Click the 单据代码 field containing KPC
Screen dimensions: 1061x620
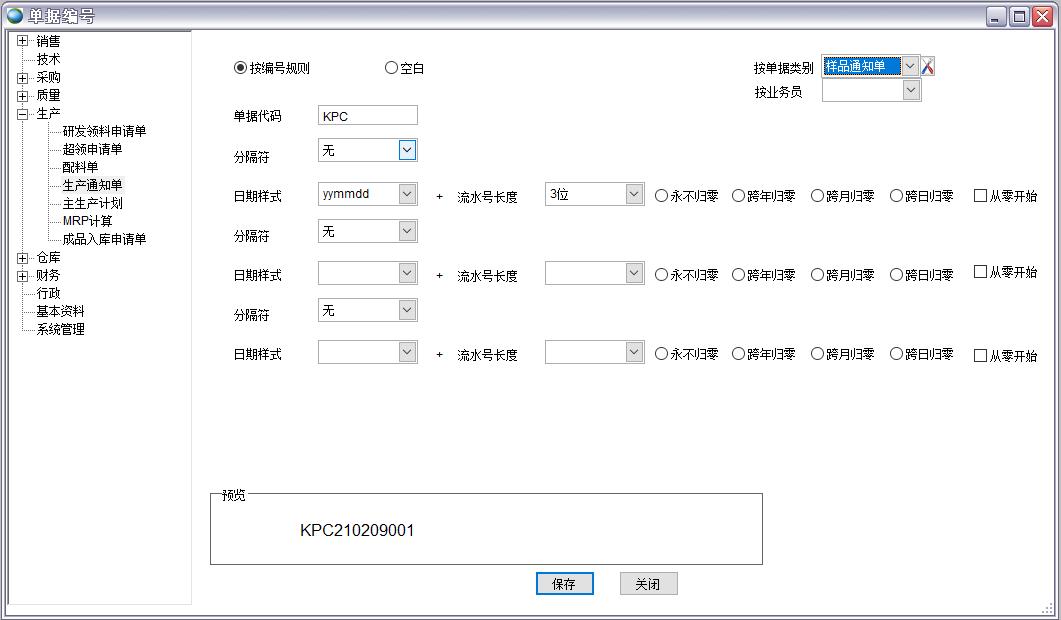[x=366, y=115]
